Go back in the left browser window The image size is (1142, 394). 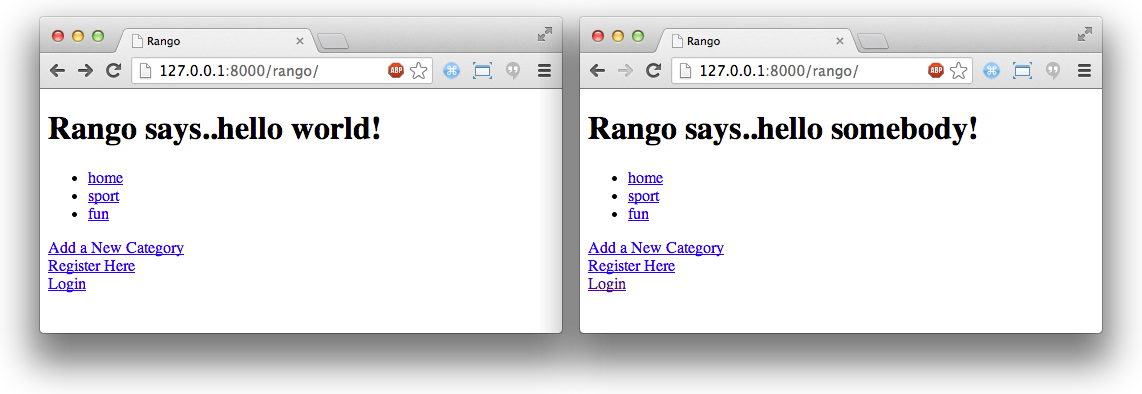coord(58,71)
